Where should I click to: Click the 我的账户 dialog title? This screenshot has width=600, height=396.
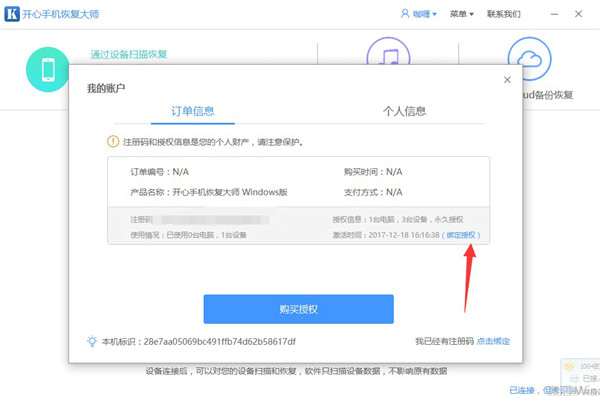106,88
